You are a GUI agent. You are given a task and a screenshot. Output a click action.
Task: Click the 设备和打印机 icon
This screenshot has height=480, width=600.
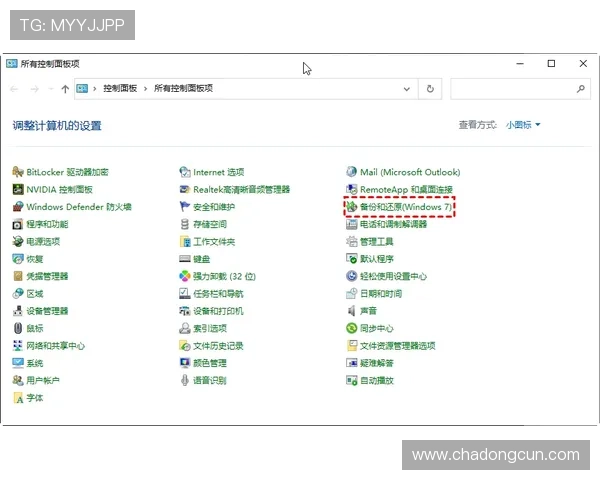click(184, 311)
